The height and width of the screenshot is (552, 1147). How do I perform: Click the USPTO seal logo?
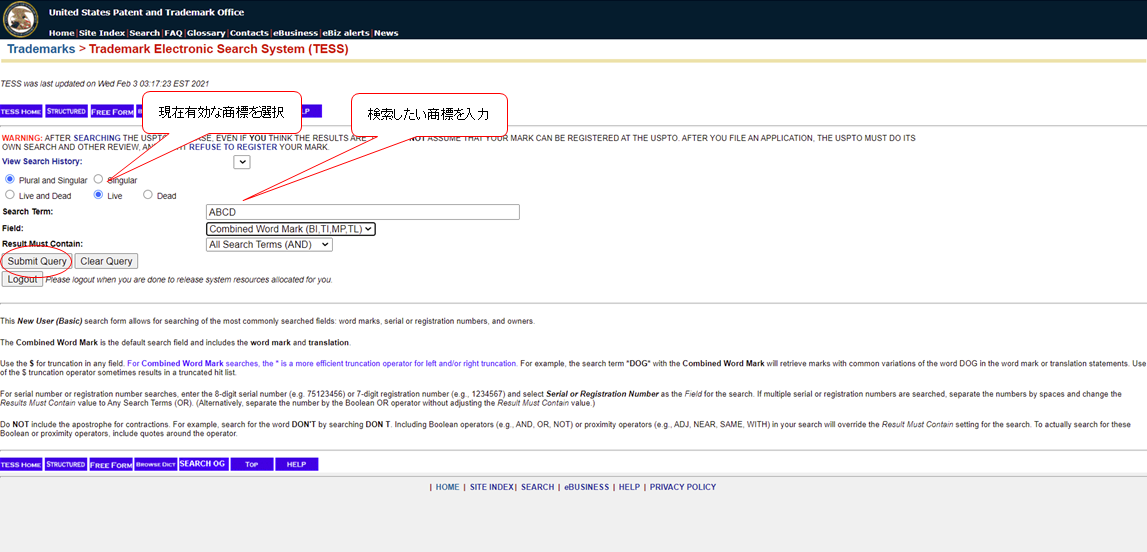20,20
